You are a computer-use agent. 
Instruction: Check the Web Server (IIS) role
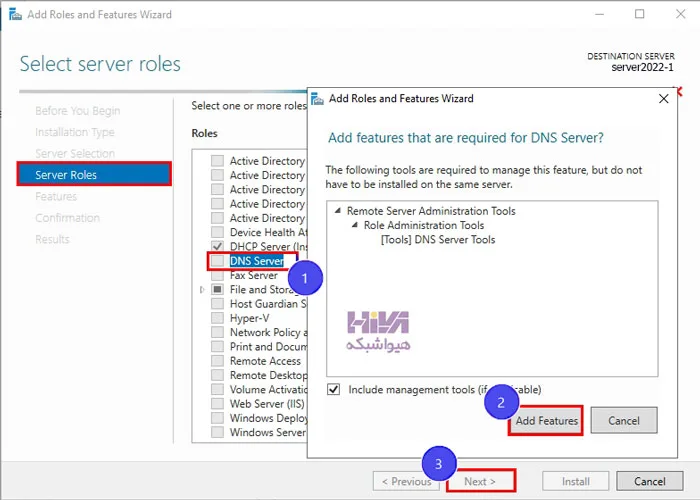[217, 404]
